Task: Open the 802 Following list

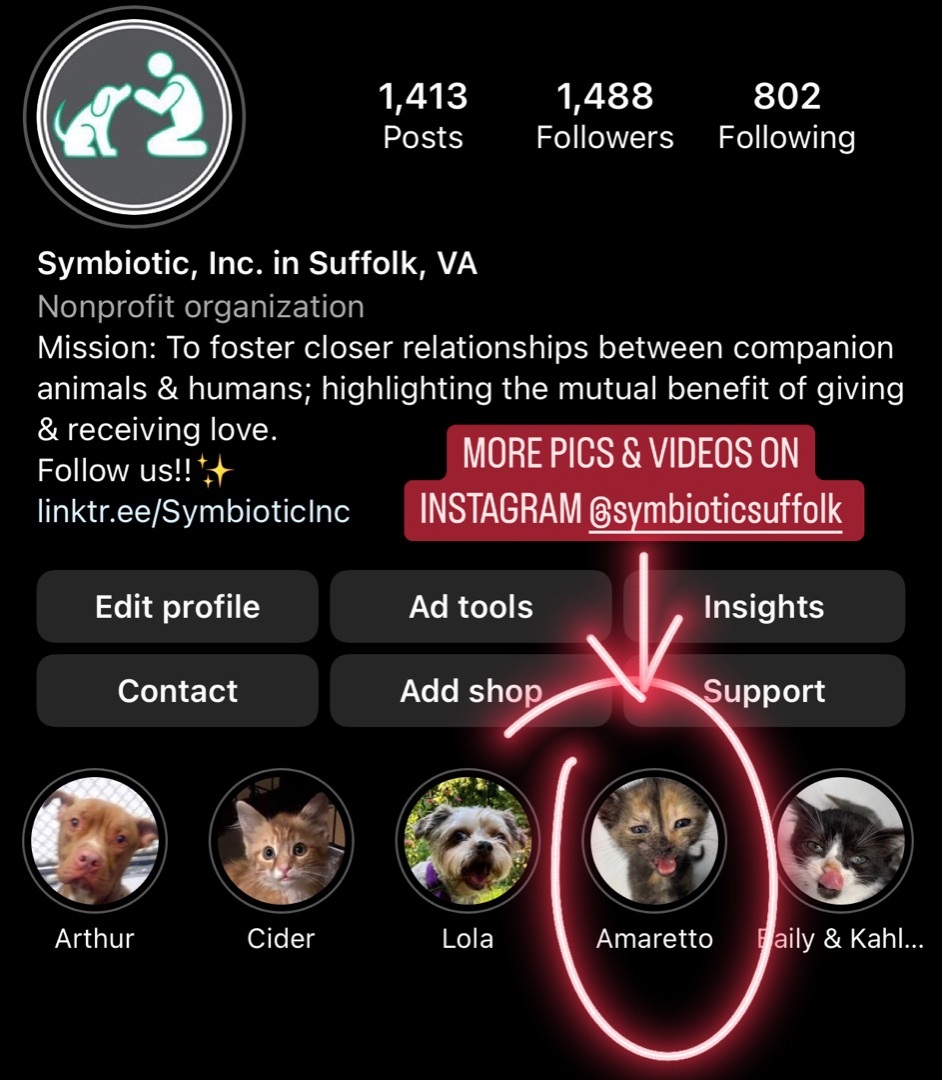Action: coord(787,116)
